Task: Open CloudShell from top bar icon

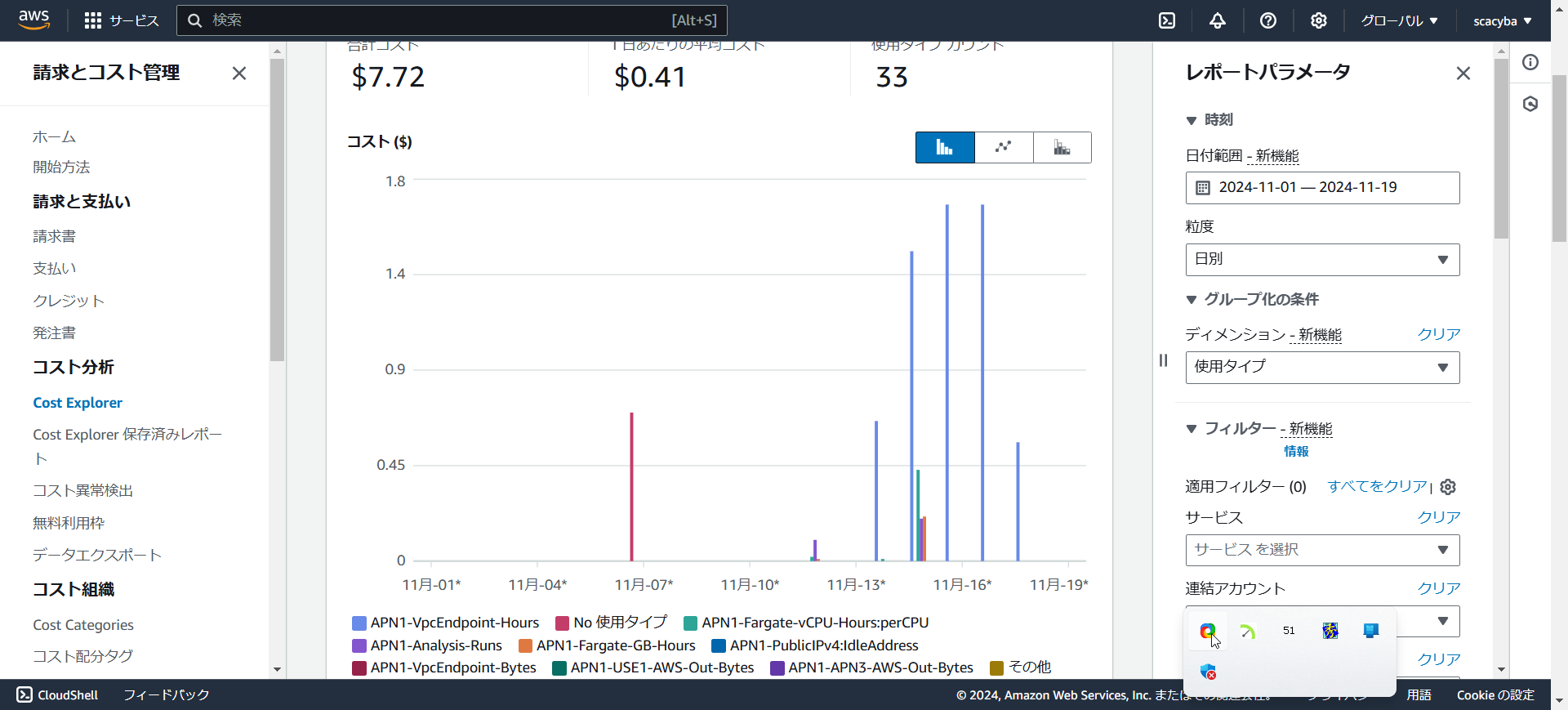Action: click(x=1167, y=20)
